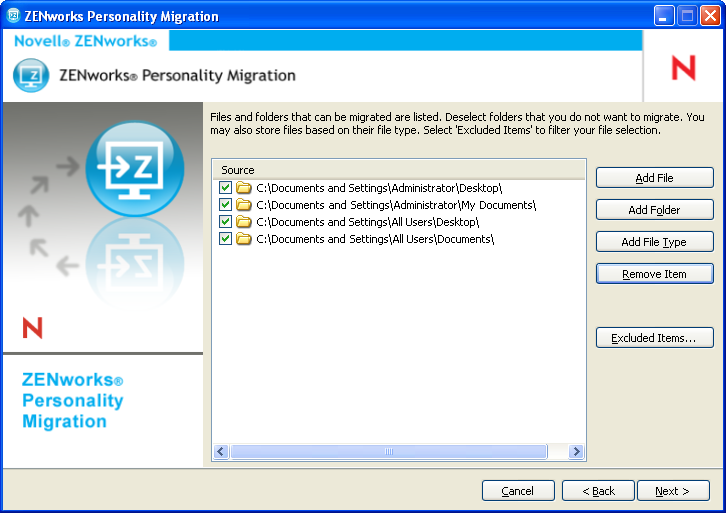Select folder icon for All Users\Documents row
Viewport: 726px width, 513px height.
click(244, 239)
